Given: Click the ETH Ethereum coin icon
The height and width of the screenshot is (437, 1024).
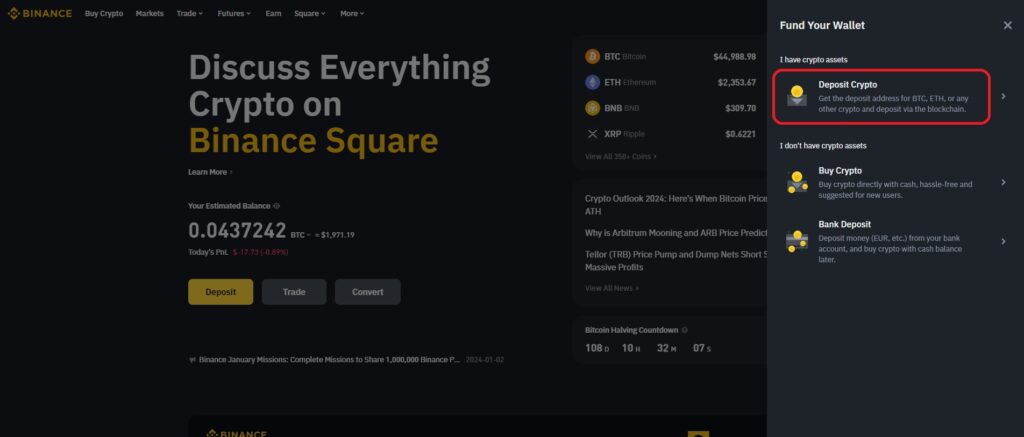Looking at the screenshot, I should click(592, 82).
